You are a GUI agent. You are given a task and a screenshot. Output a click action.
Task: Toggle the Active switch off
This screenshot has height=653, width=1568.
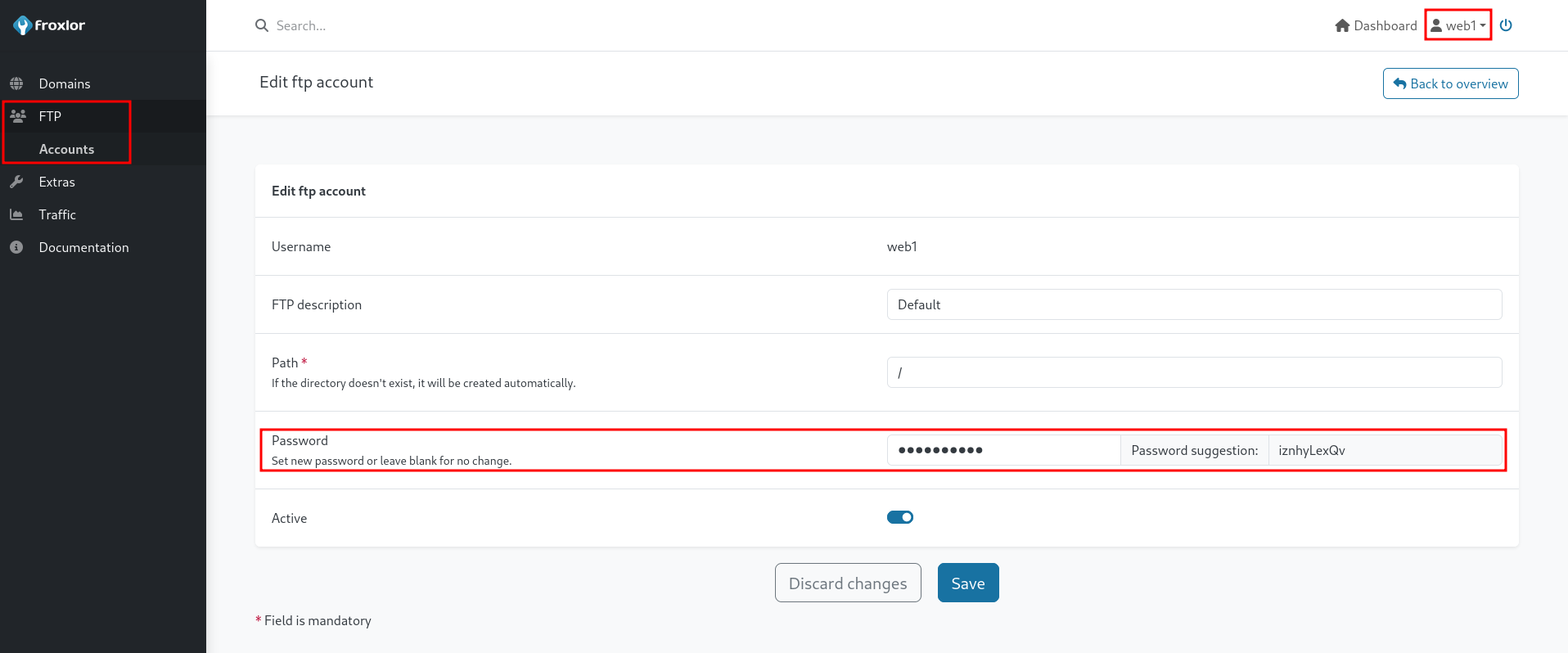tap(900, 517)
